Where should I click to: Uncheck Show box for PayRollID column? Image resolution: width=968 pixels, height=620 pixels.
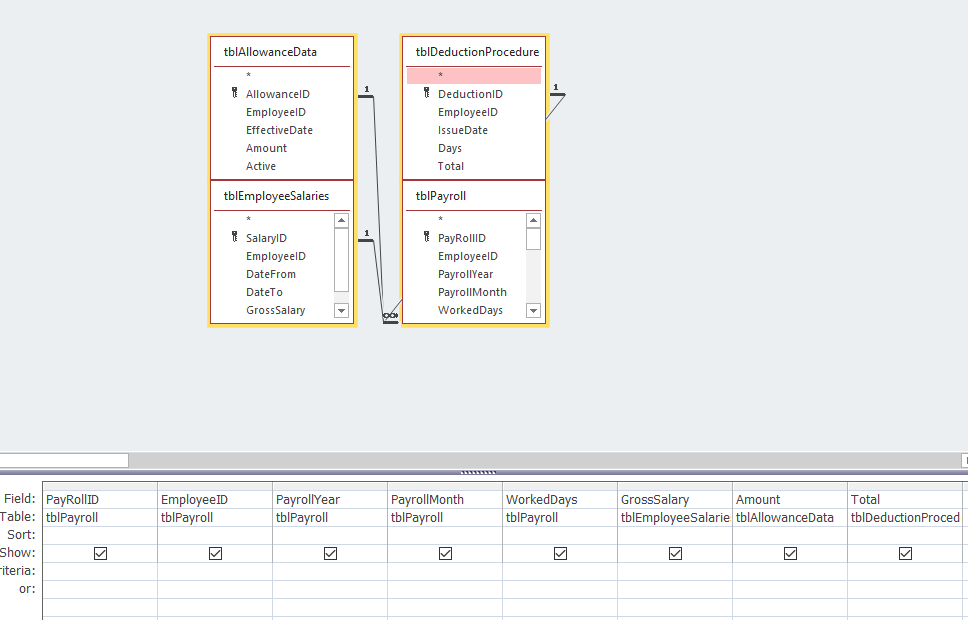pos(100,553)
